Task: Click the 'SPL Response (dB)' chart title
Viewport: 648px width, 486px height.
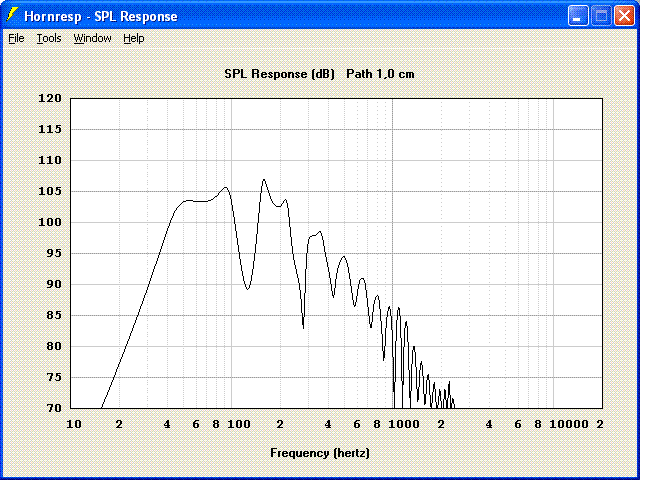Action: click(279, 74)
